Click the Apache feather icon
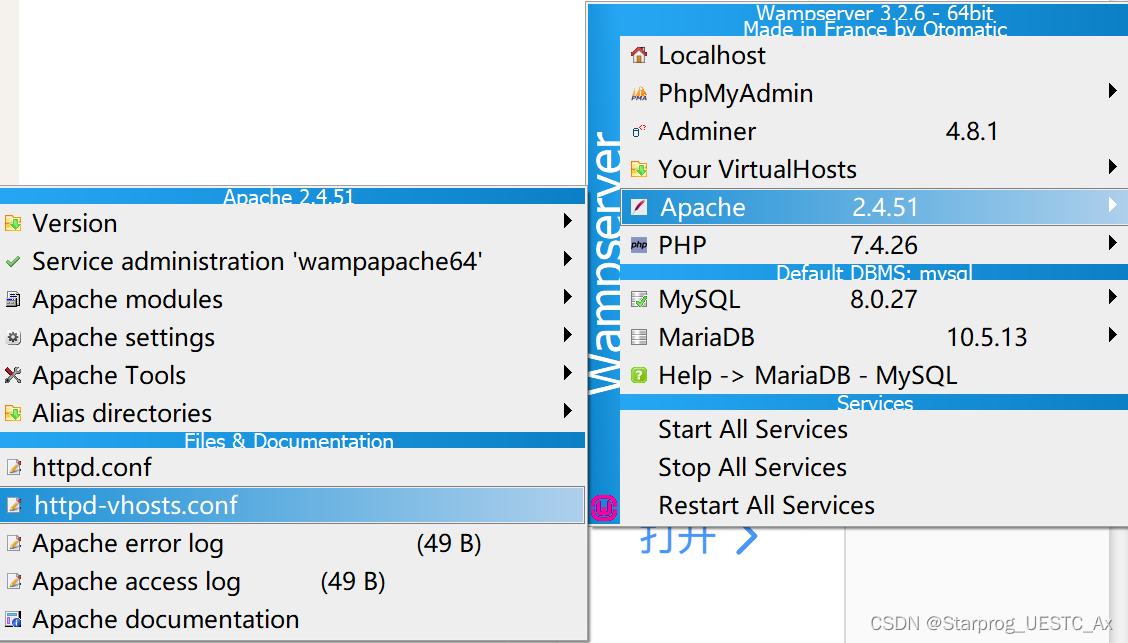The width and height of the screenshot is (1128, 643). 639,207
